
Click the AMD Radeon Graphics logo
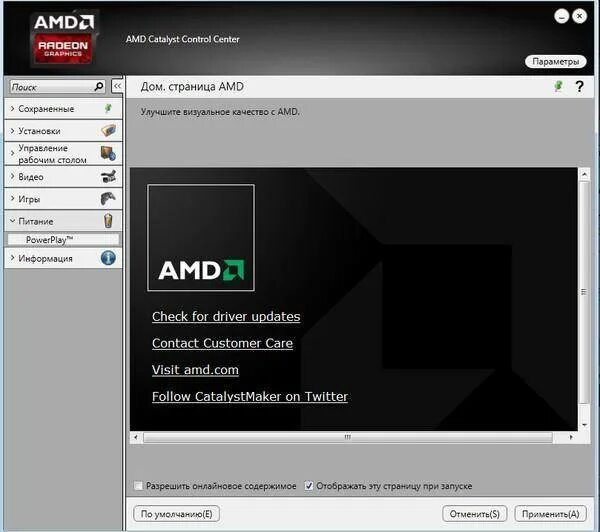point(64,39)
